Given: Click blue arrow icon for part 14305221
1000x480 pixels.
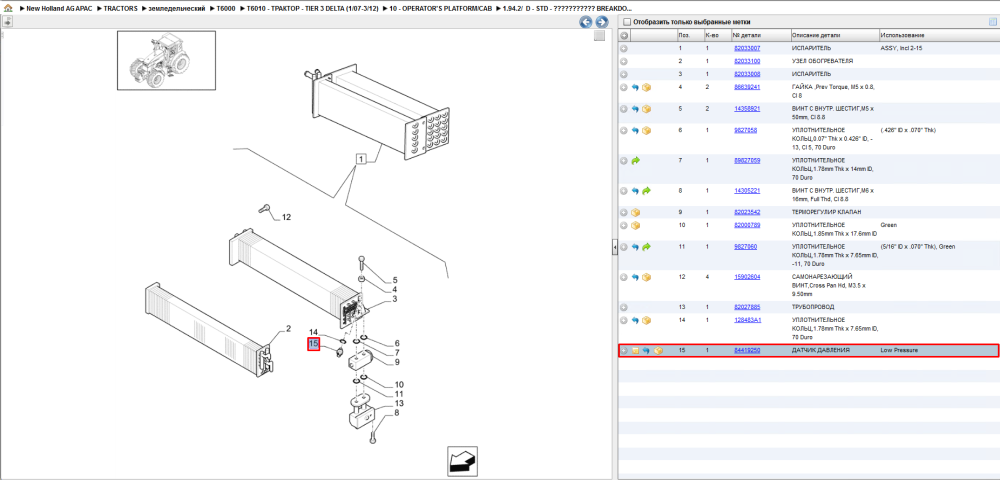Looking at the screenshot, I should click(x=635, y=191).
